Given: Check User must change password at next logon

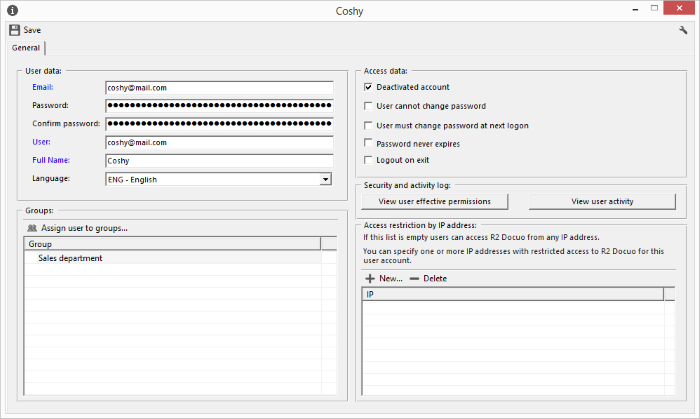Looking at the screenshot, I should [x=368, y=125].
